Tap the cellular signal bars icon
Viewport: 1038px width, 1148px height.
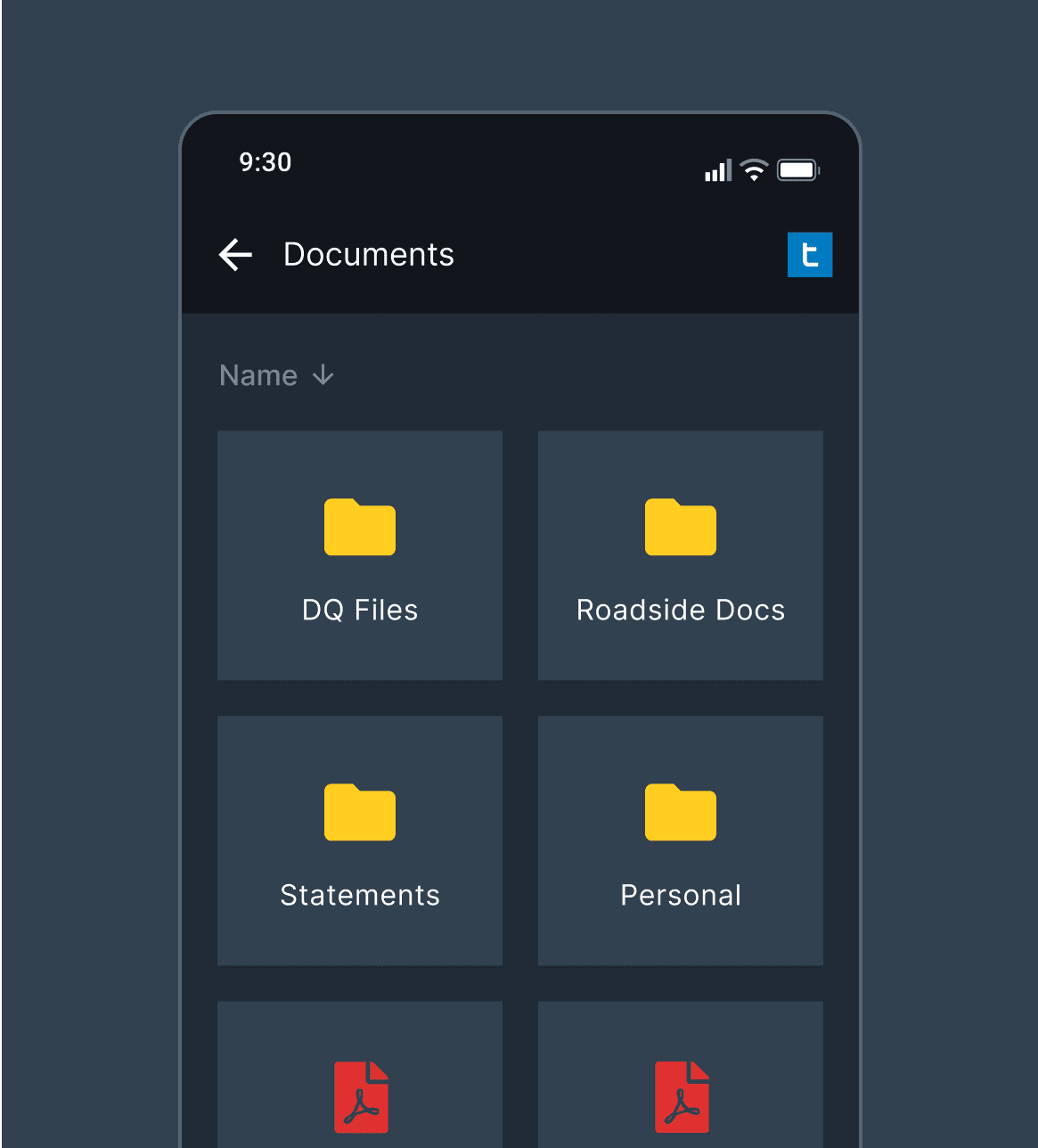click(x=717, y=169)
